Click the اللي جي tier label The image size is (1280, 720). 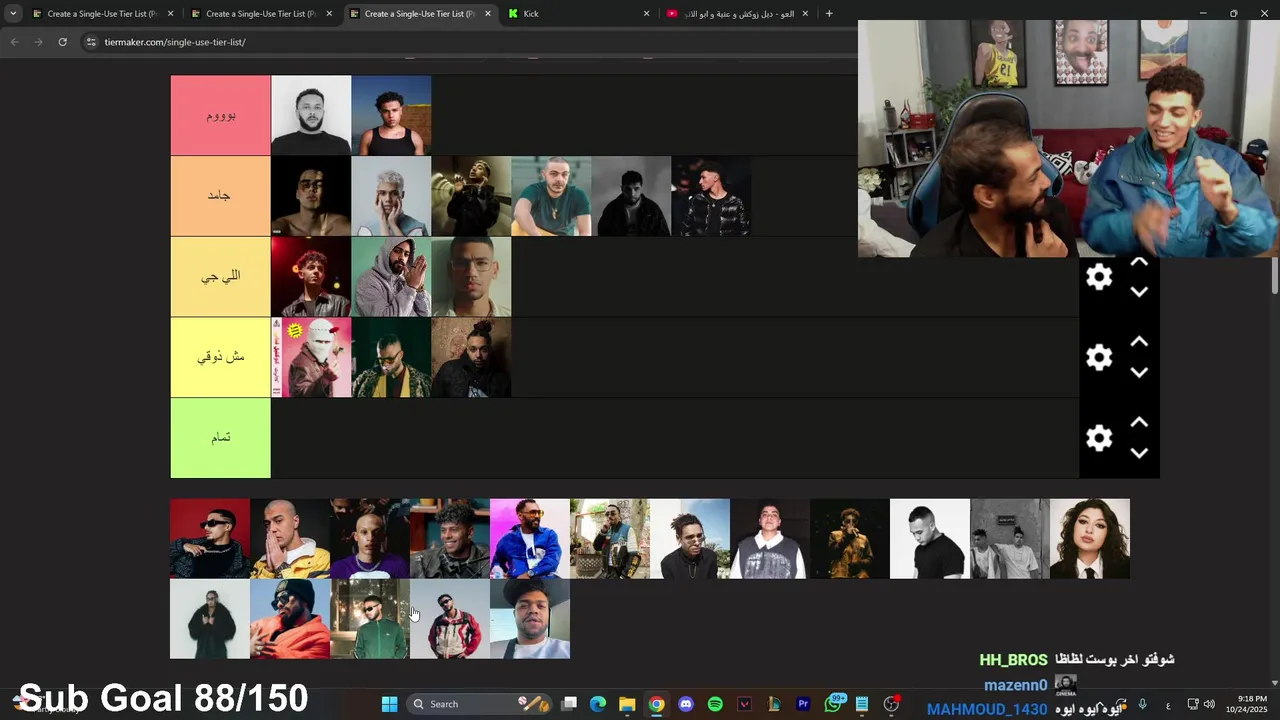(221, 277)
